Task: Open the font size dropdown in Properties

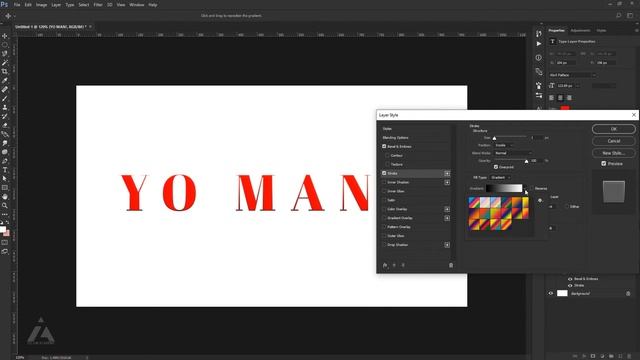Action: click(x=577, y=86)
